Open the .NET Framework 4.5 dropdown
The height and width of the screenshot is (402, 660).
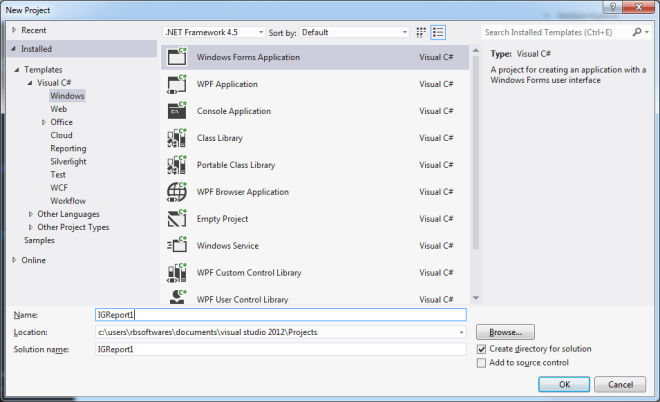pyautogui.click(x=214, y=32)
